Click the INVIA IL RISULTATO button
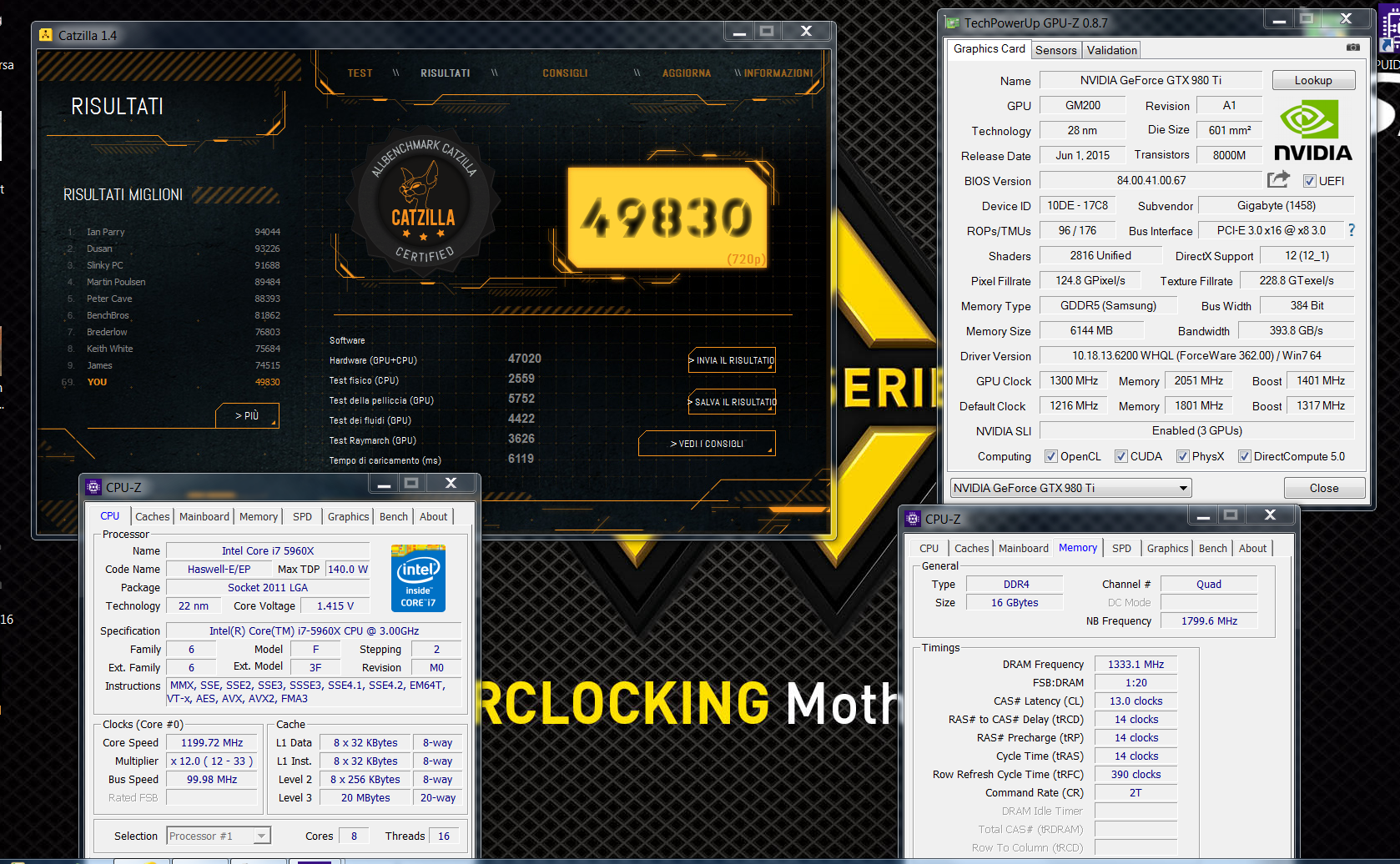The height and width of the screenshot is (864, 1400). click(x=733, y=360)
